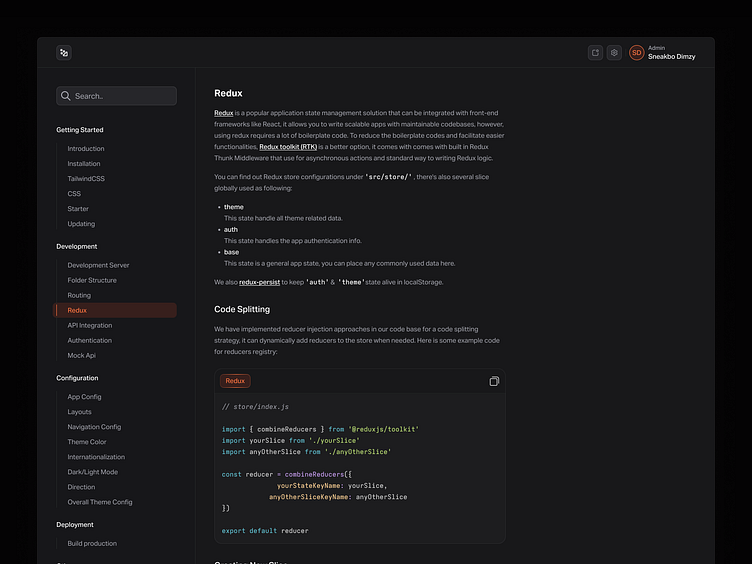Go to the Introduction page

[x=86, y=149]
